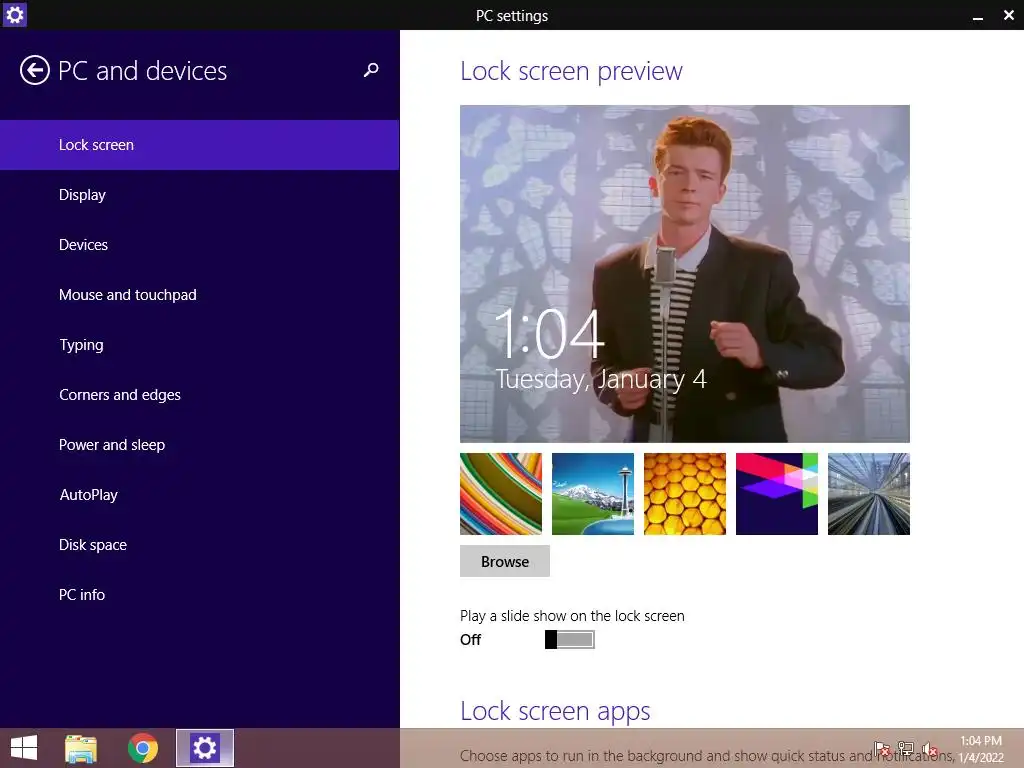Choose the Space Needle landscape thumbnail
Image resolution: width=1024 pixels, height=768 pixels.
[593, 494]
